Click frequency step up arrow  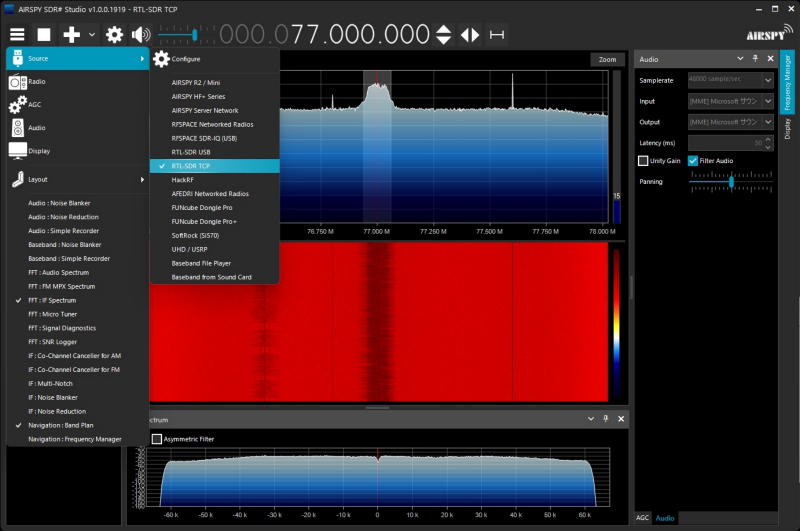coord(443,29)
